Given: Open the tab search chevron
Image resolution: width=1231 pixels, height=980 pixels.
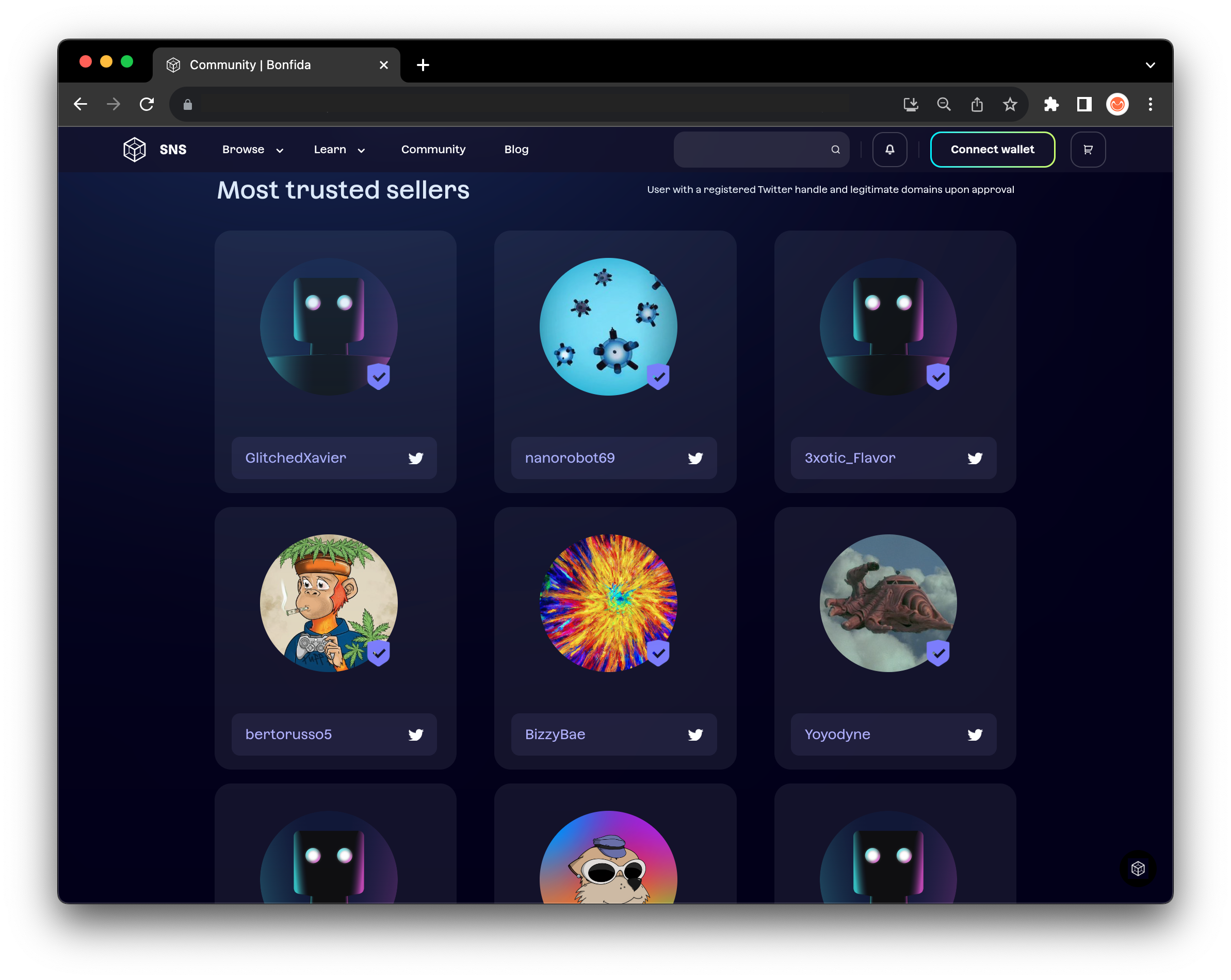Looking at the screenshot, I should (1150, 65).
